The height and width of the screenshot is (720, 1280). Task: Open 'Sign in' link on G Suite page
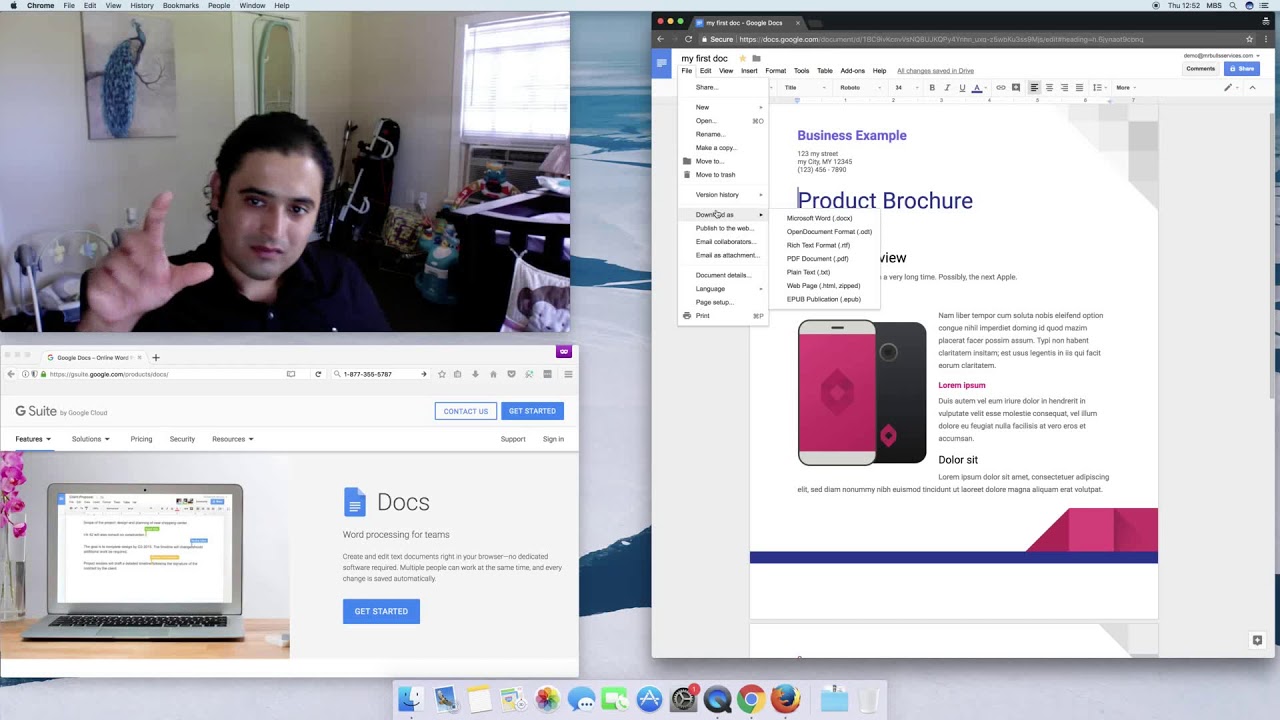(553, 439)
